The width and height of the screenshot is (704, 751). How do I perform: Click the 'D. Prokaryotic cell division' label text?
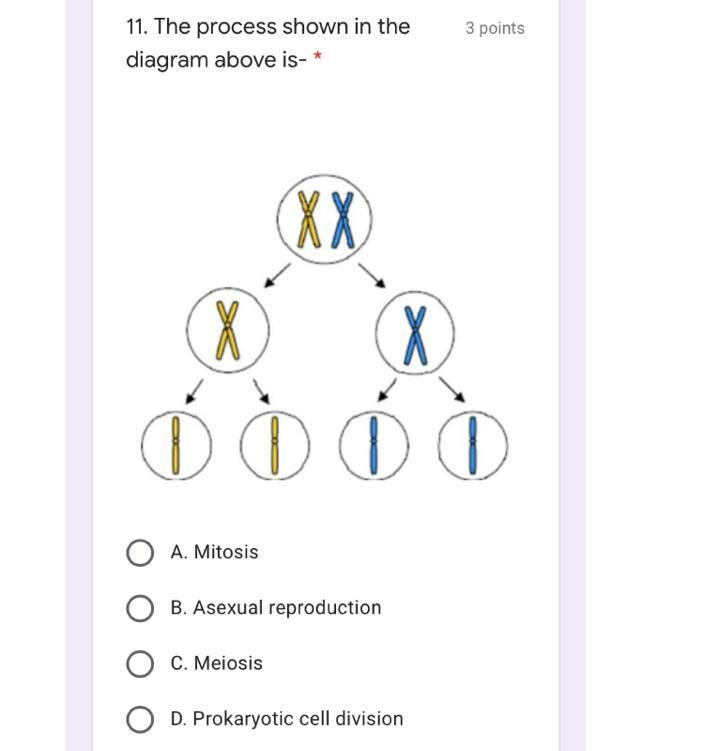[x=287, y=719]
